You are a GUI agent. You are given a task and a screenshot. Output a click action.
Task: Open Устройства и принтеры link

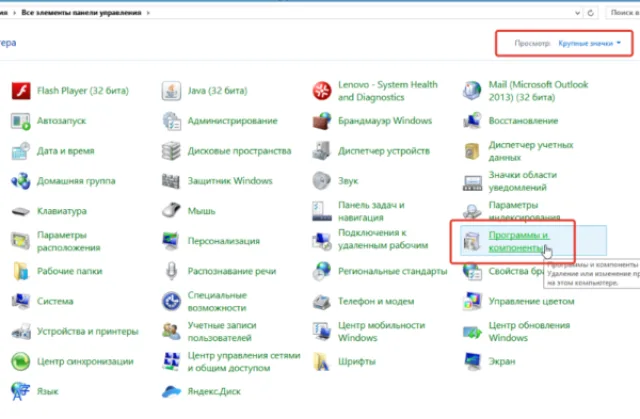pos(88,331)
